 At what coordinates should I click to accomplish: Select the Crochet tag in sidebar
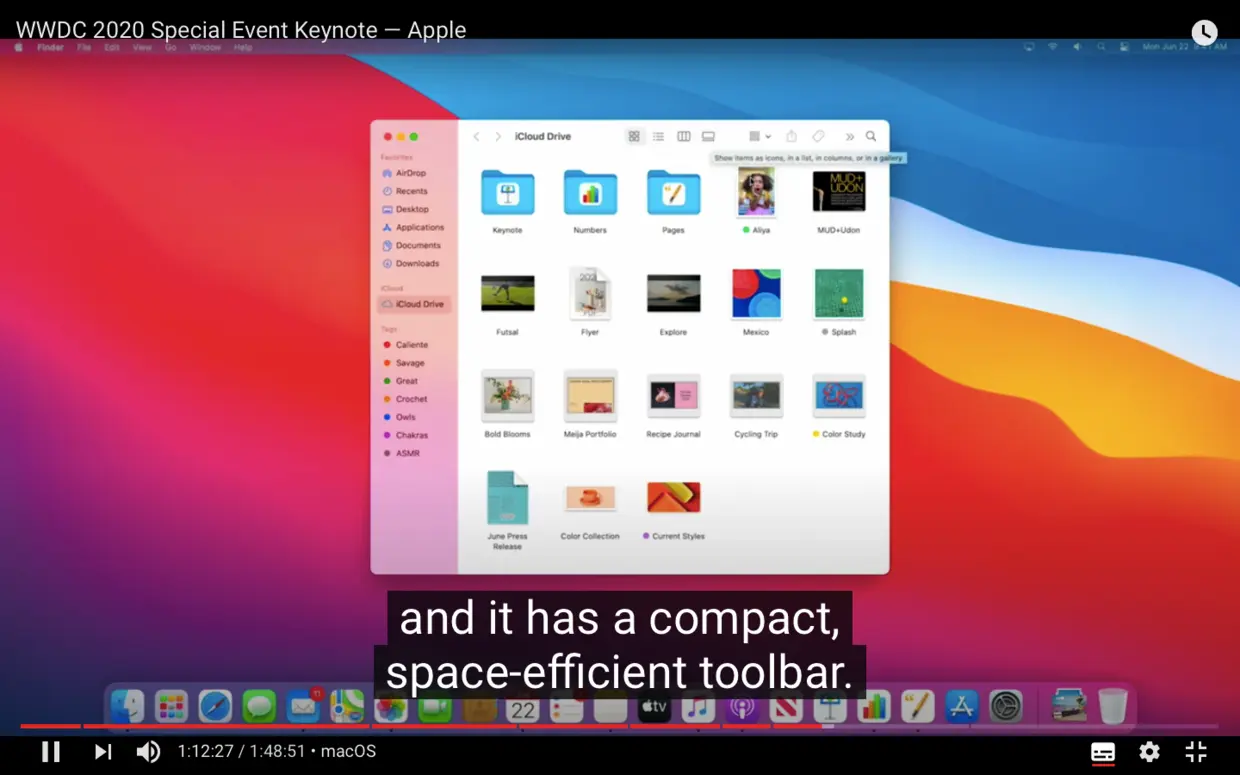coord(405,399)
